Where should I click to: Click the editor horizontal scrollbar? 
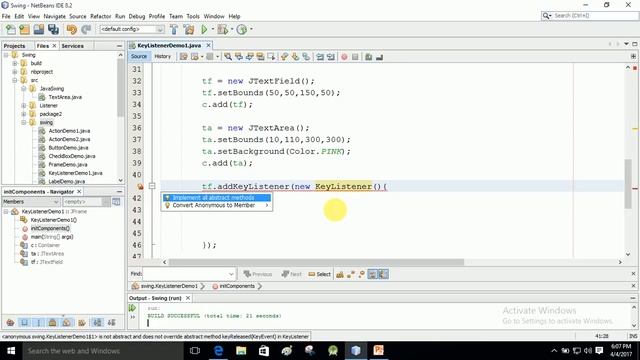coord(316,262)
